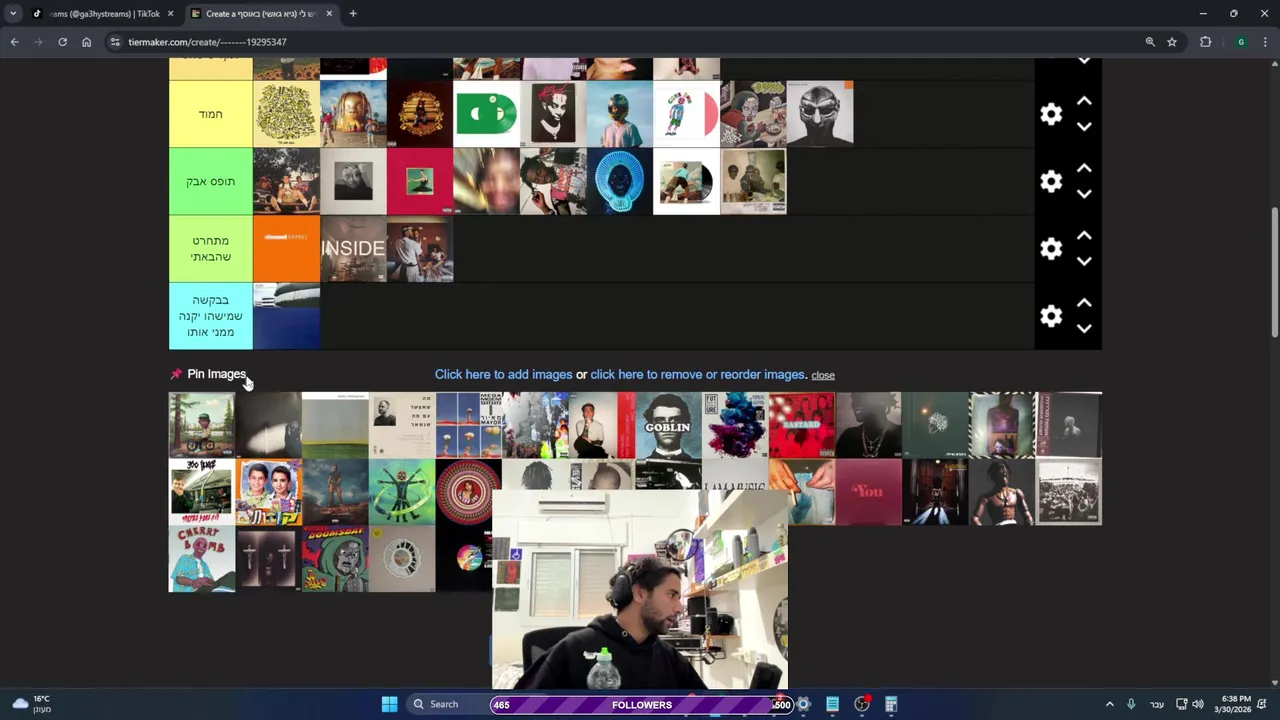This screenshot has width=1280, height=720.
Task: Select the red circular mandala album cover
Action: tap(468, 492)
